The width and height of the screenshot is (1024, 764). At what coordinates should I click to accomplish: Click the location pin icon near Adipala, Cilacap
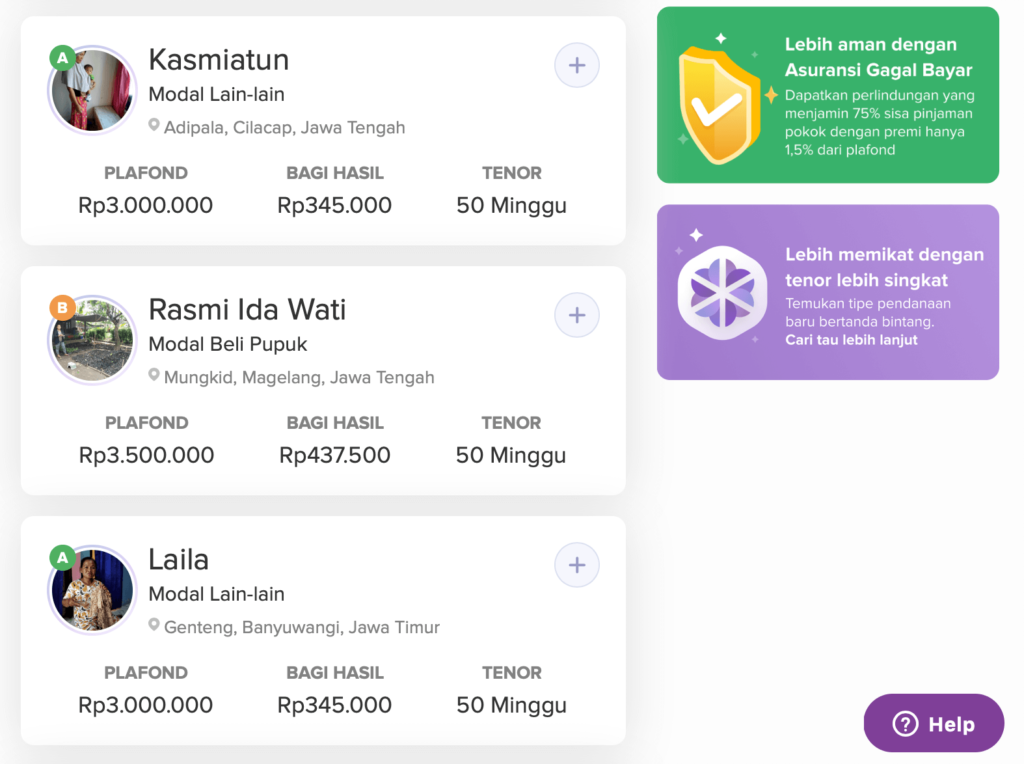click(154, 127)
